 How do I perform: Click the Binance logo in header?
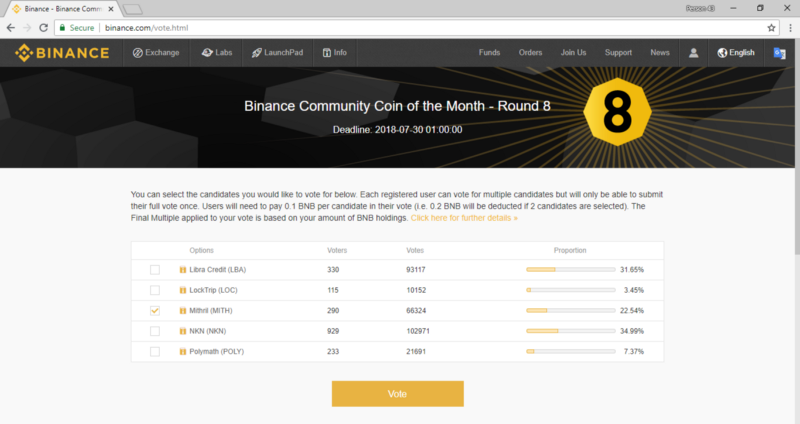pyautogui.click(x=62, y=53)
